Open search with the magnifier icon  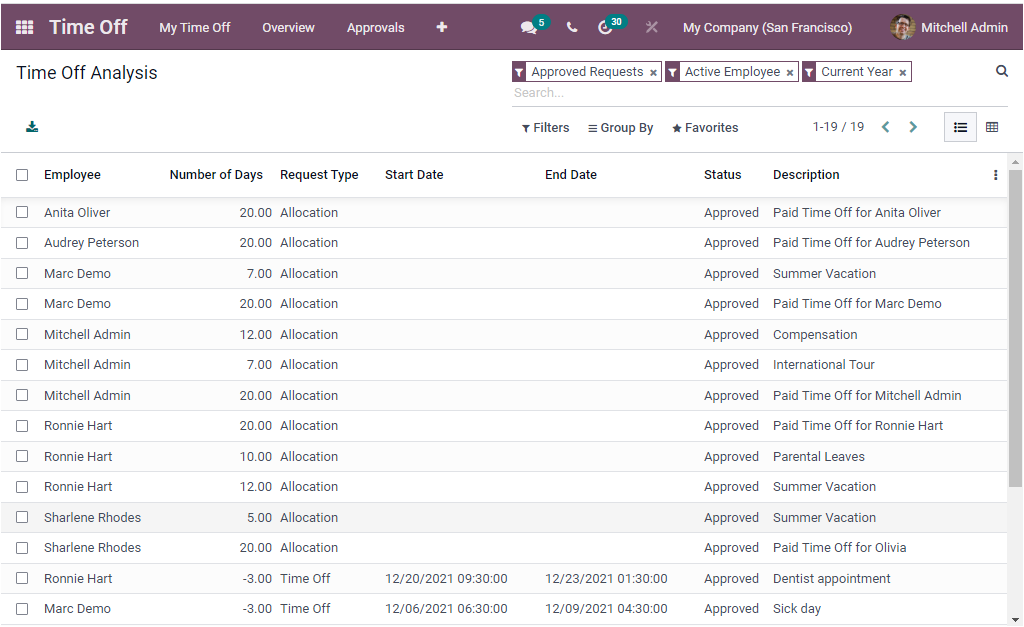[x=1002, y=71]
